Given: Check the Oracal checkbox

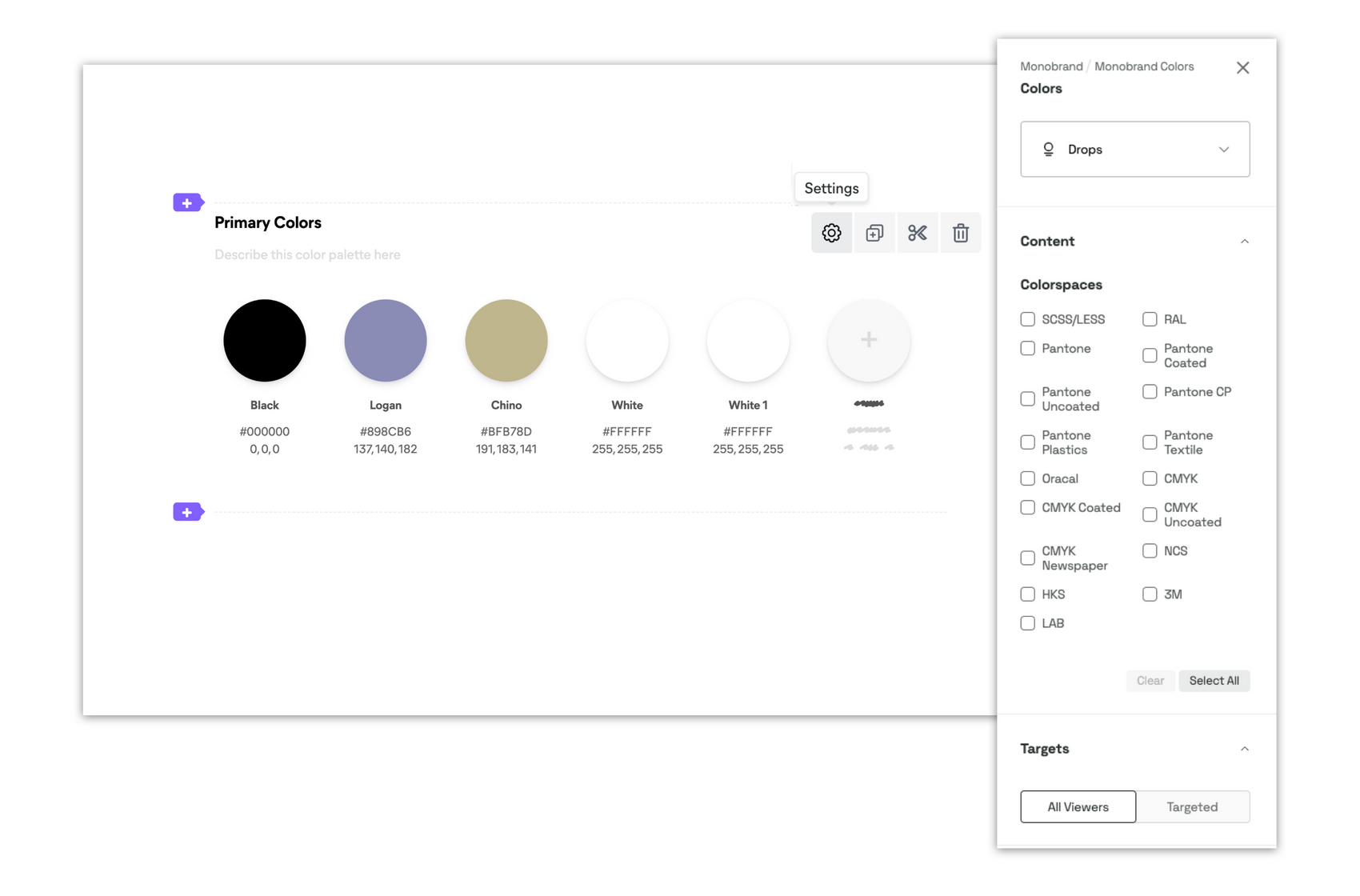Looking at the screenshot, I should (1028, 478).
